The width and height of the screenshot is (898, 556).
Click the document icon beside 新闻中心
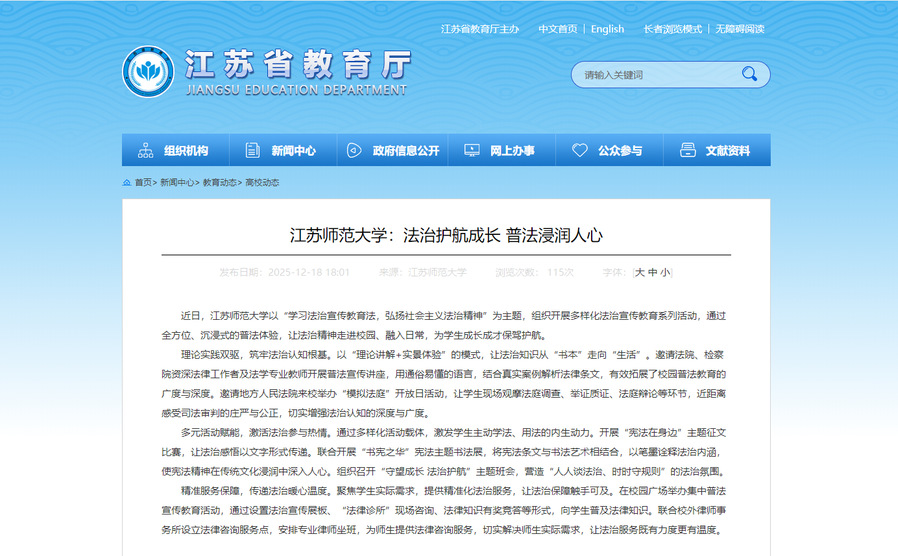pos(250,151)
